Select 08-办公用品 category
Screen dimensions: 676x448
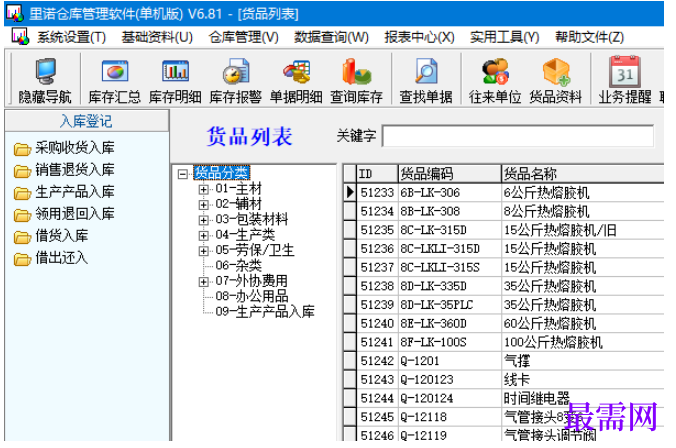(252, 296)
